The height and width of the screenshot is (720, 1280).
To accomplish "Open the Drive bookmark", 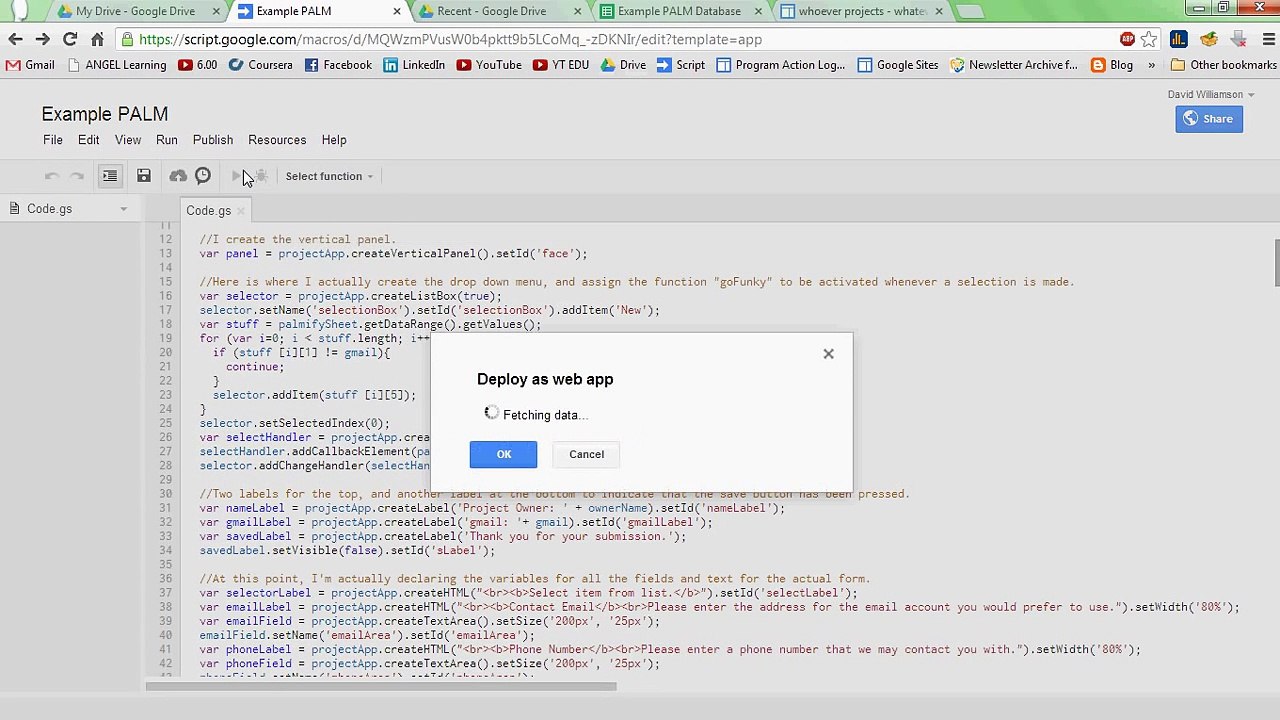I will [x=623, y=65].
